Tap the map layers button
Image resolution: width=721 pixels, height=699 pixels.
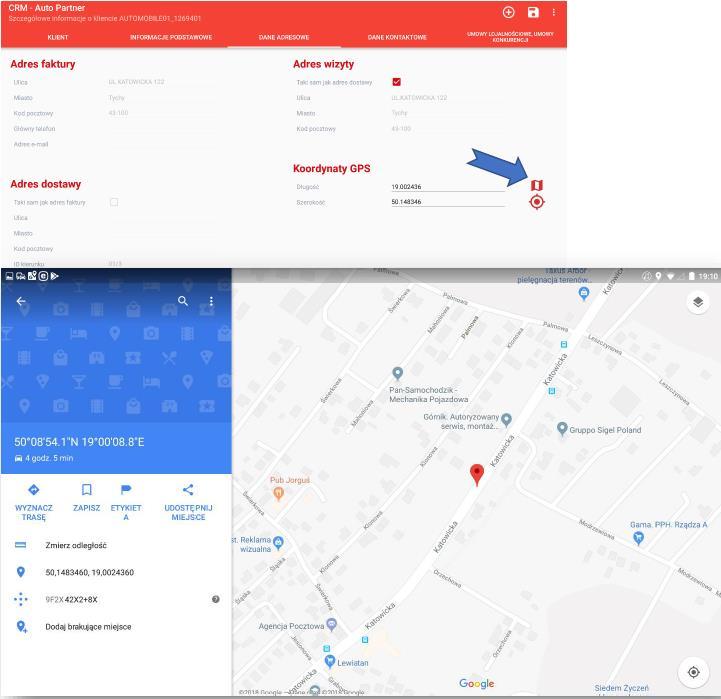point(698,302)
